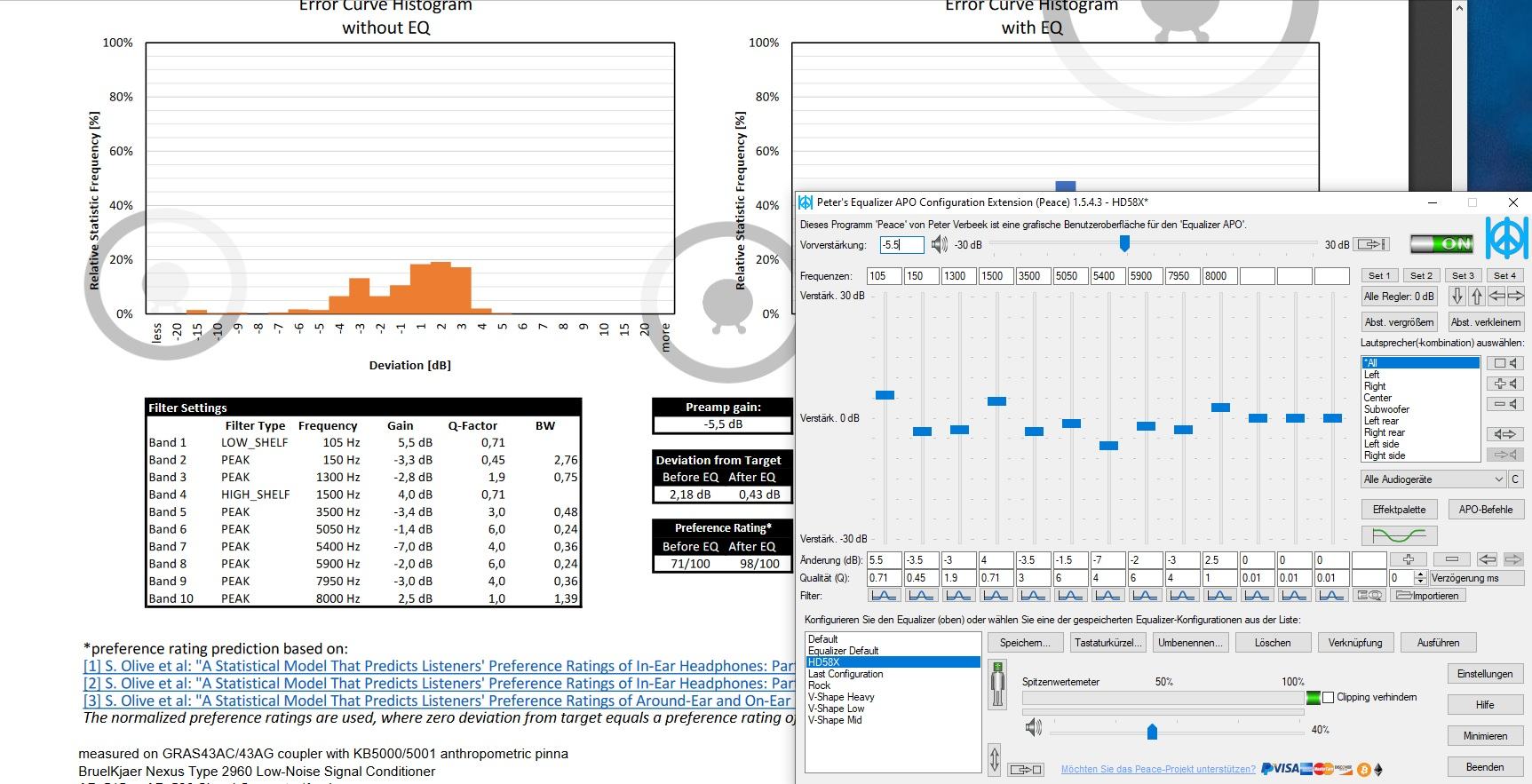Open APO-Befehle
The height and width of the screenshot is (784, 1532).
(x=1486, y=510)
